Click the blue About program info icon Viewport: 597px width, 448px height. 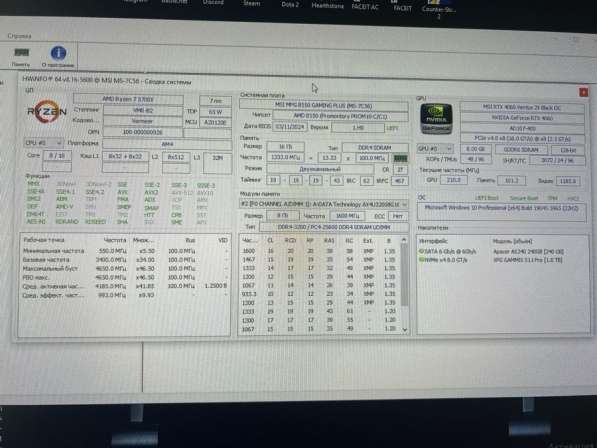[x=58, y=53]
